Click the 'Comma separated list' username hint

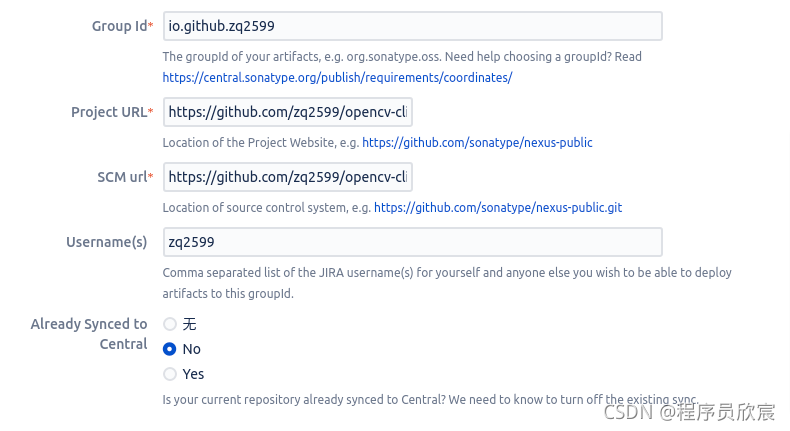coord(446,273)
